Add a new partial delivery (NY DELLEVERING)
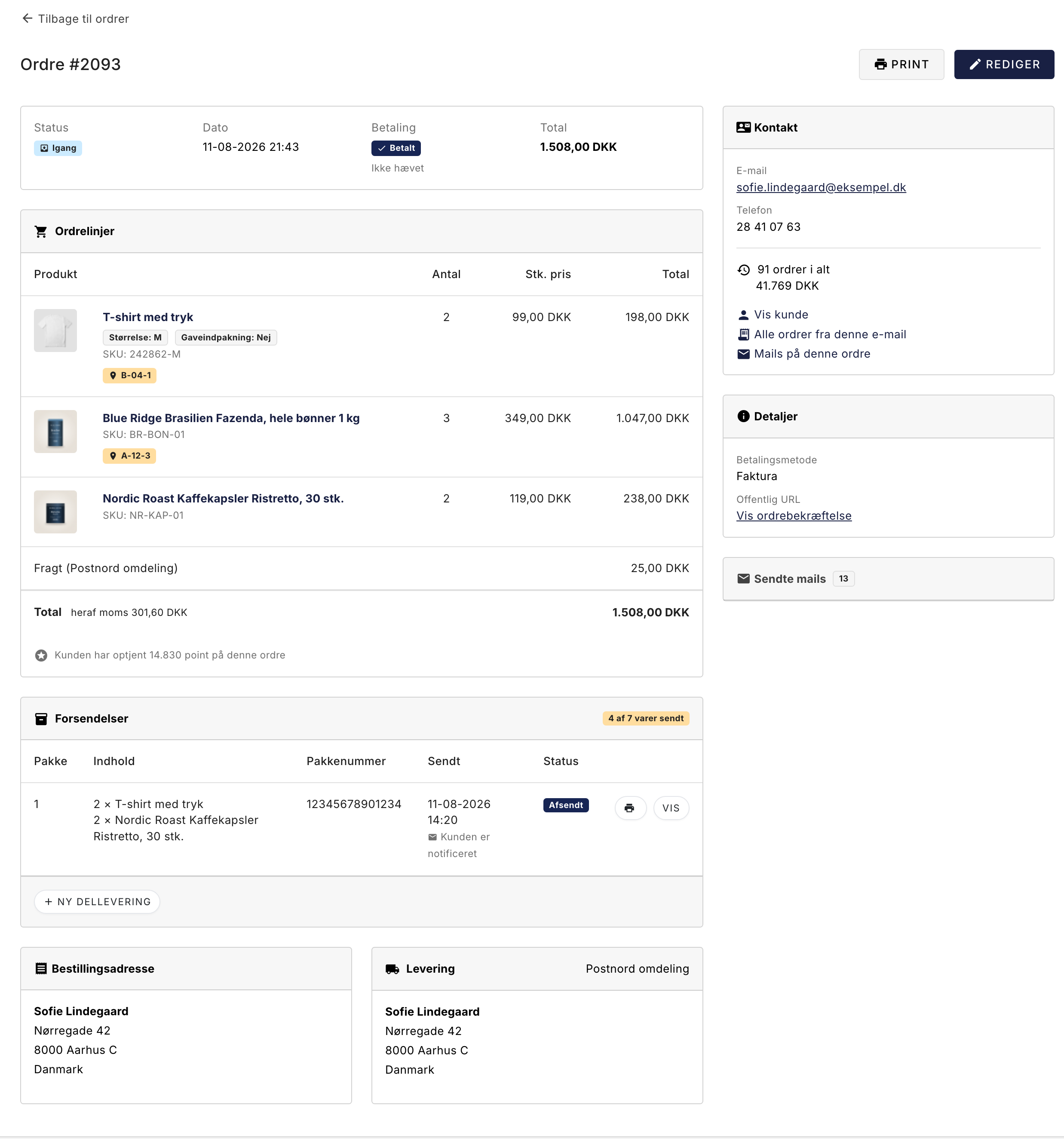The image size is (1064, 1139). [97, 901]
